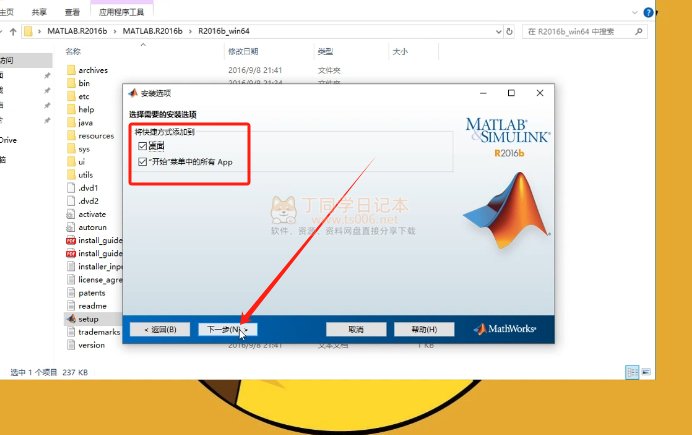Expand breadcrumb arrow before R2016b_win64
692x435 pixels.
190,31
